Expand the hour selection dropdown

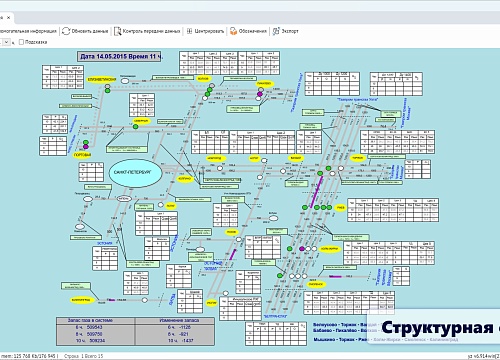point(7,42)
